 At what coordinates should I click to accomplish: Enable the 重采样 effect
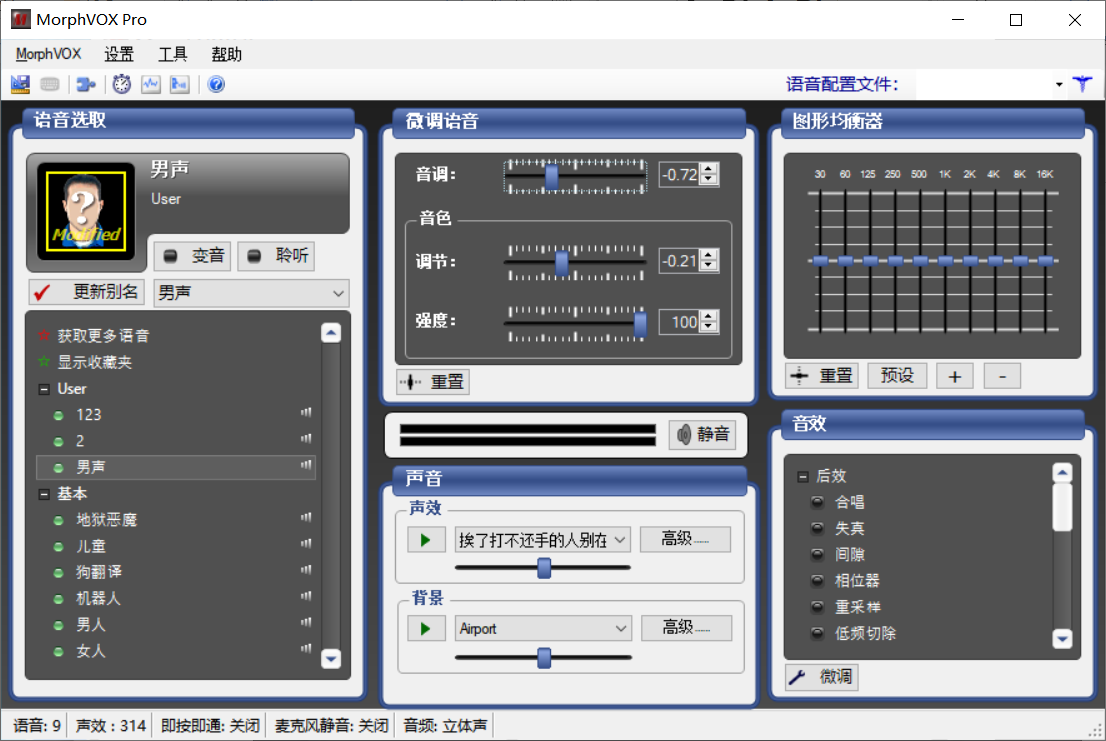pyautogui.click(x=818, y=607)
